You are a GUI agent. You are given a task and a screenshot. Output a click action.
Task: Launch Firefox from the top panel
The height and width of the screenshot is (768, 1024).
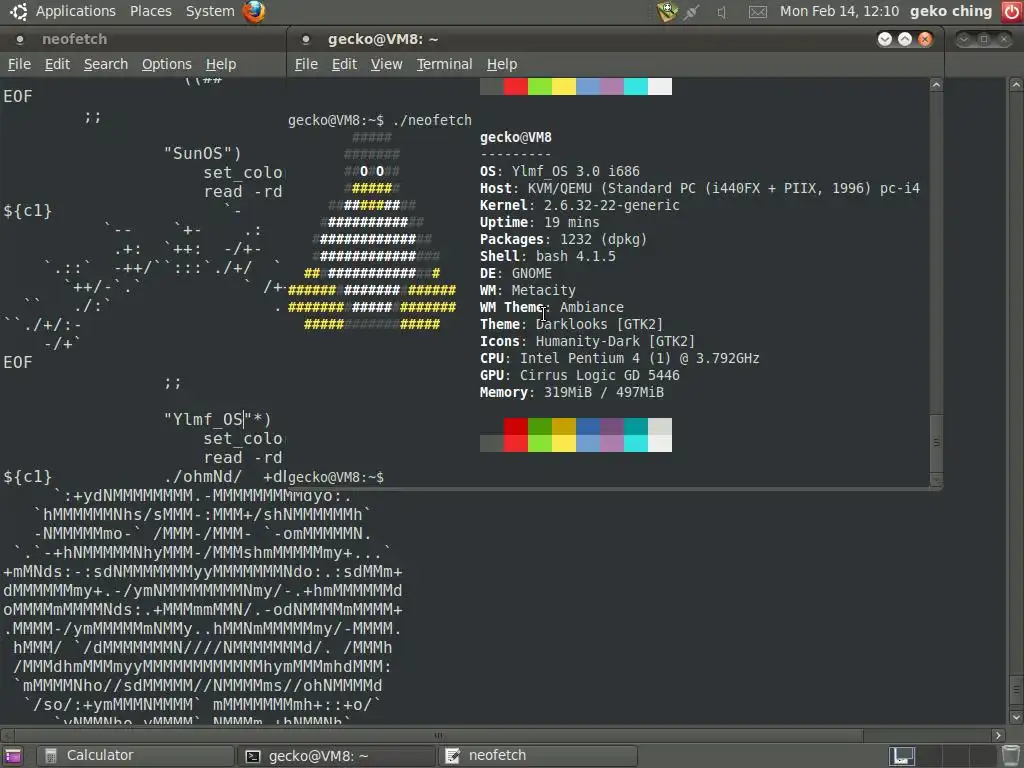(254, 11)
